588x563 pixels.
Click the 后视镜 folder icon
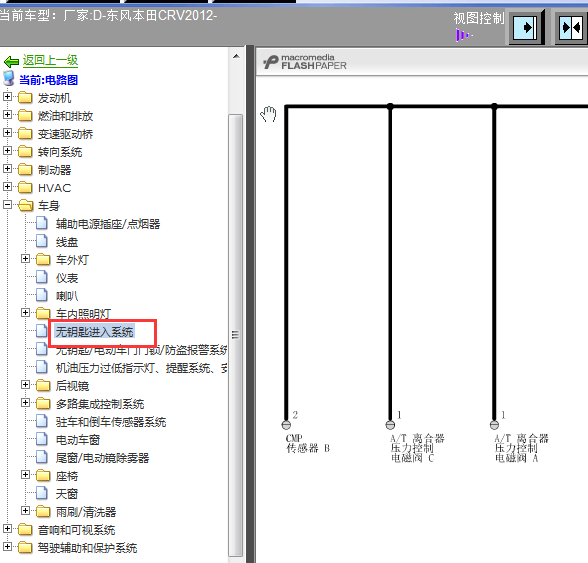point(43,386)
